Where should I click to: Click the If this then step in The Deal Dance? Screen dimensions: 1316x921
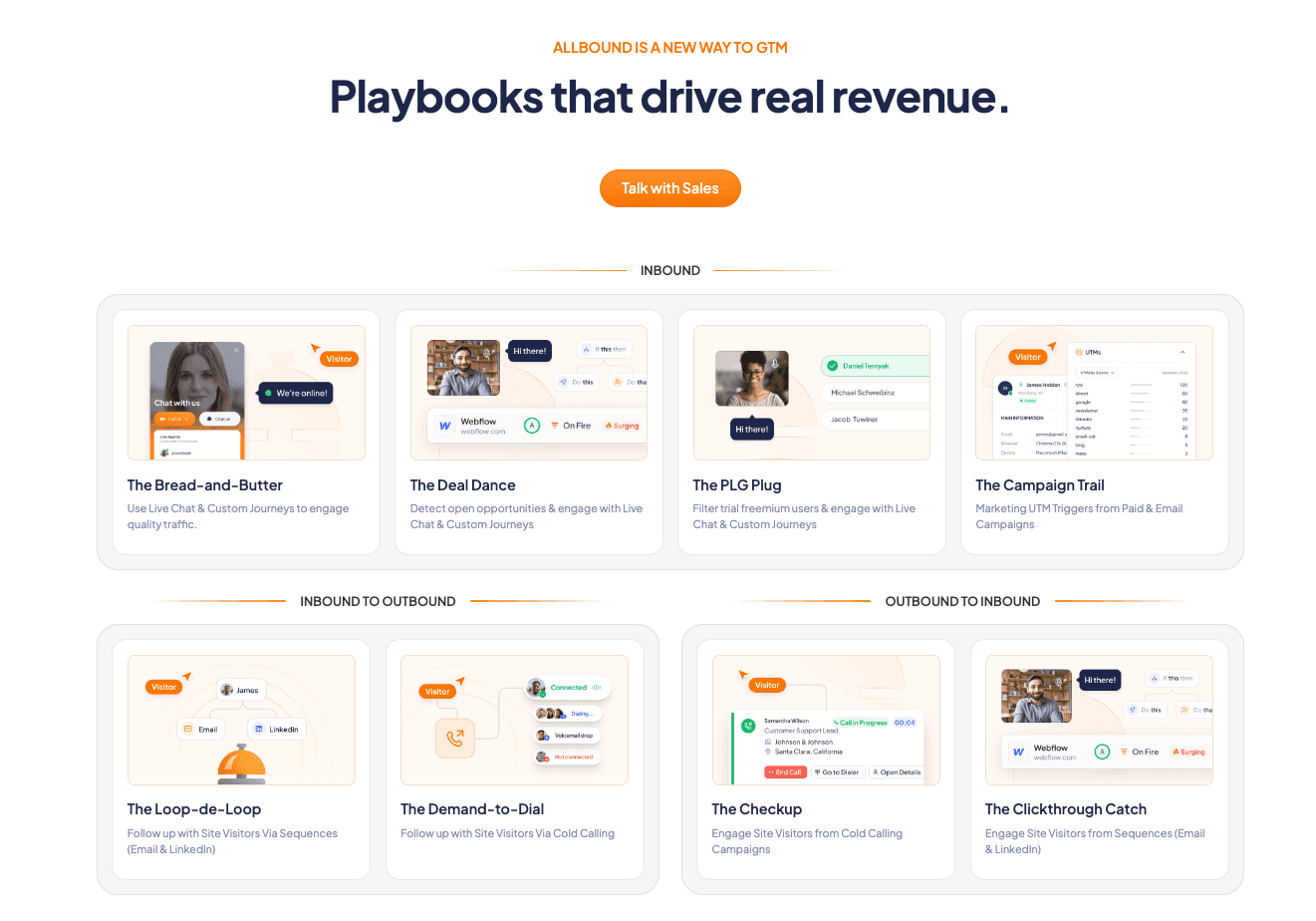click(605, 349)
